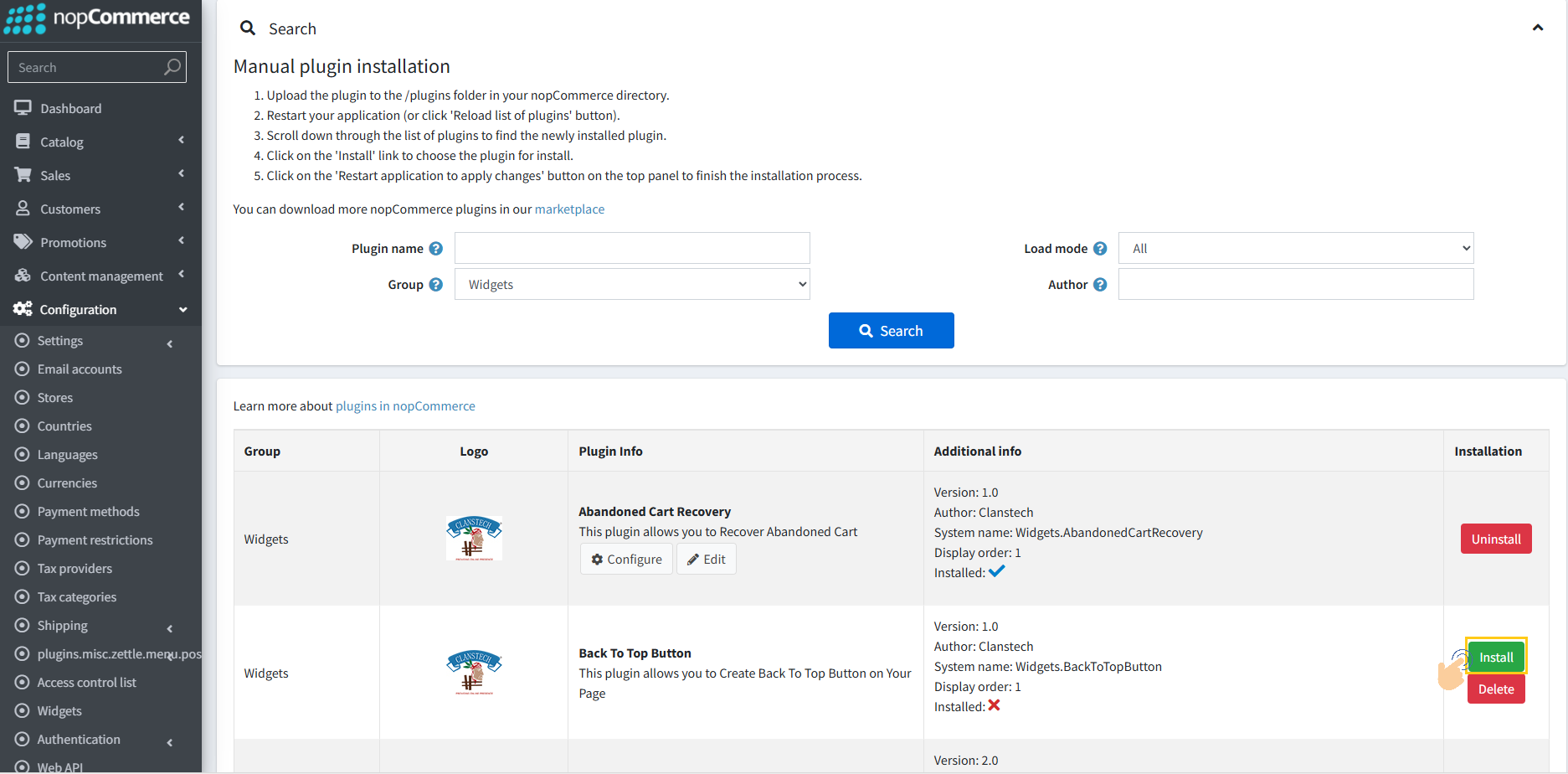Open the Load mode dropdown
The image size is (1568, 774).
(x=1295, y=249)
